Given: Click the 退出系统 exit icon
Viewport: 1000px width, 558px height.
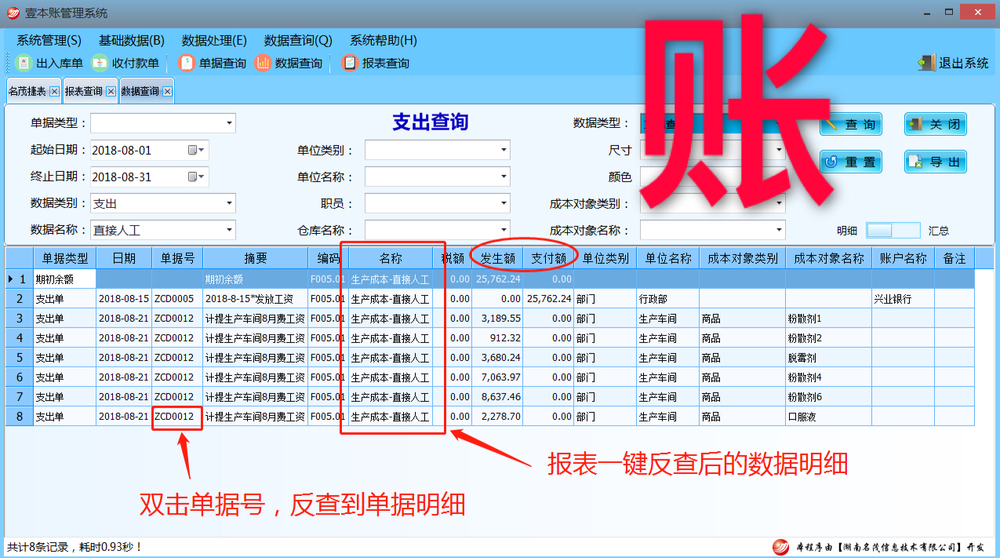Looking at the screenshot, I should click(927, 62).
